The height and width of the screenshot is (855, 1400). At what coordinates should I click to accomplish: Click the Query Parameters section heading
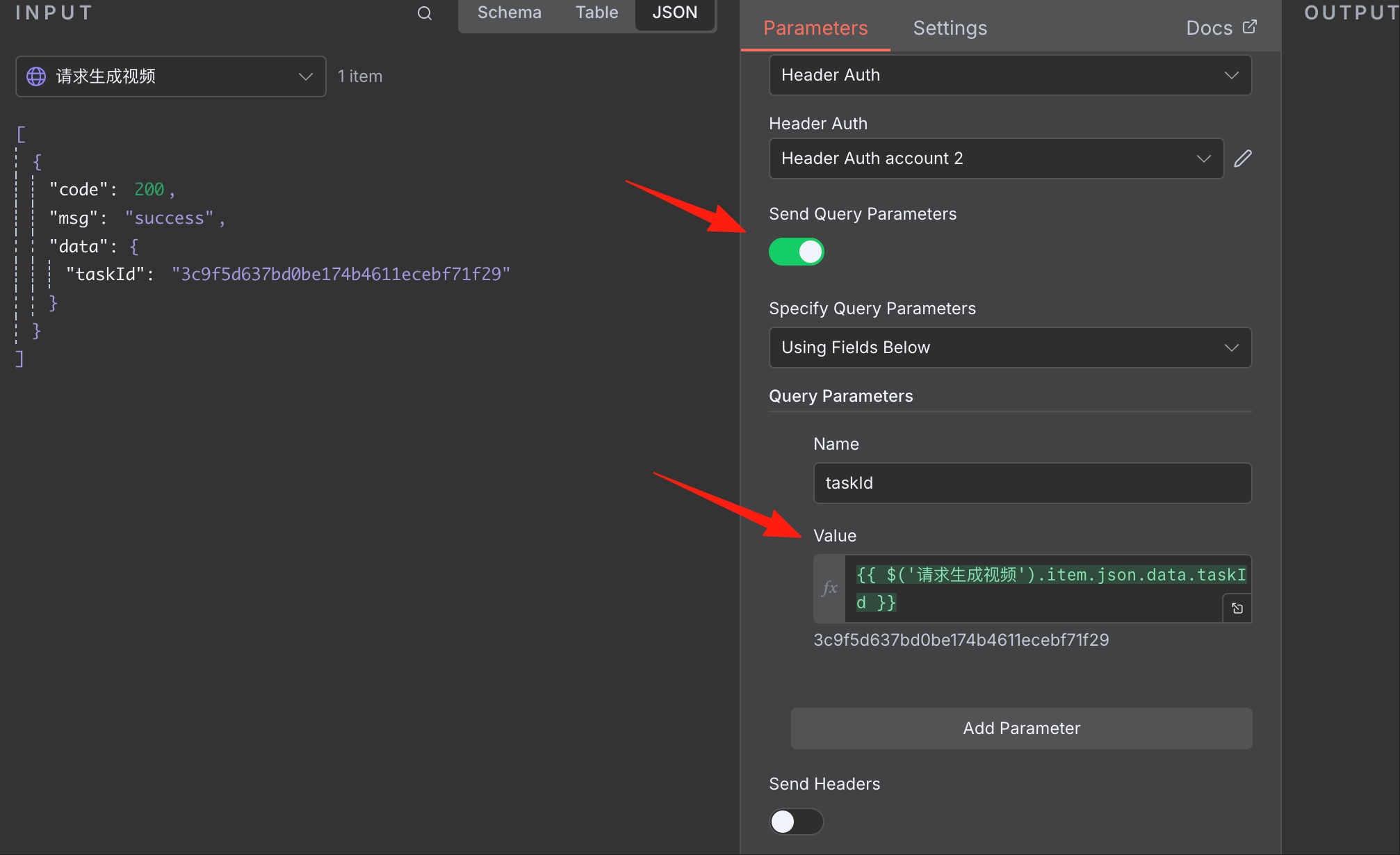click(840, 396)
